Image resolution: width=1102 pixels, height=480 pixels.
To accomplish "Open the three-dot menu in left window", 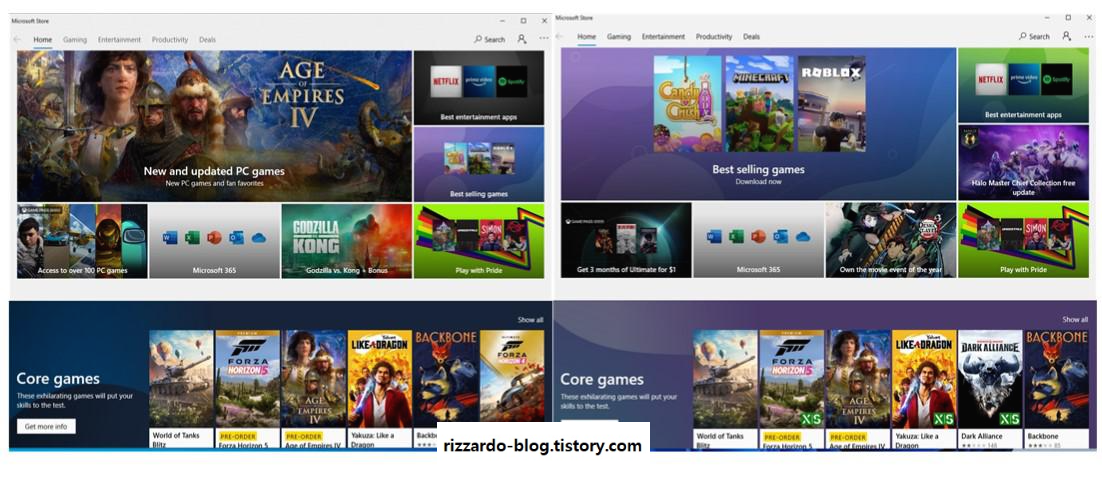I will [x=544, y=39].
